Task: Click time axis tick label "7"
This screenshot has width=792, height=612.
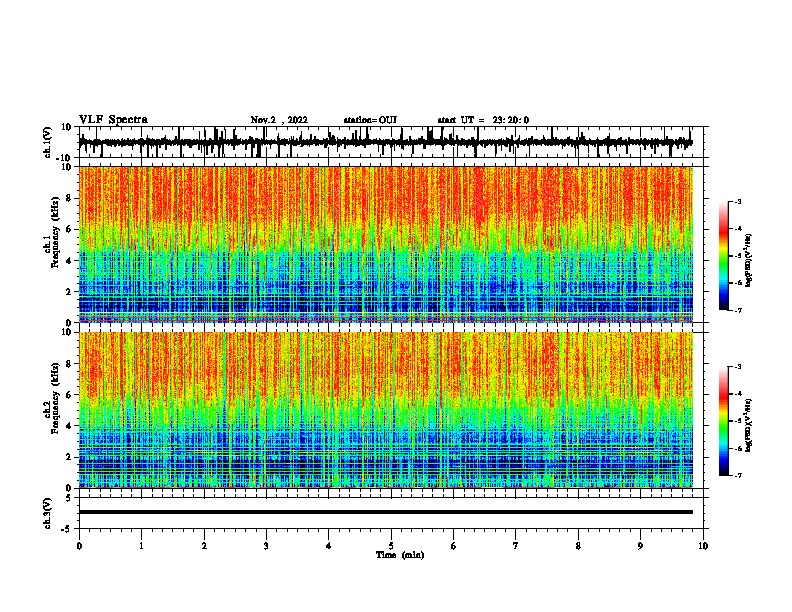Action: click(x=516, y=546)
